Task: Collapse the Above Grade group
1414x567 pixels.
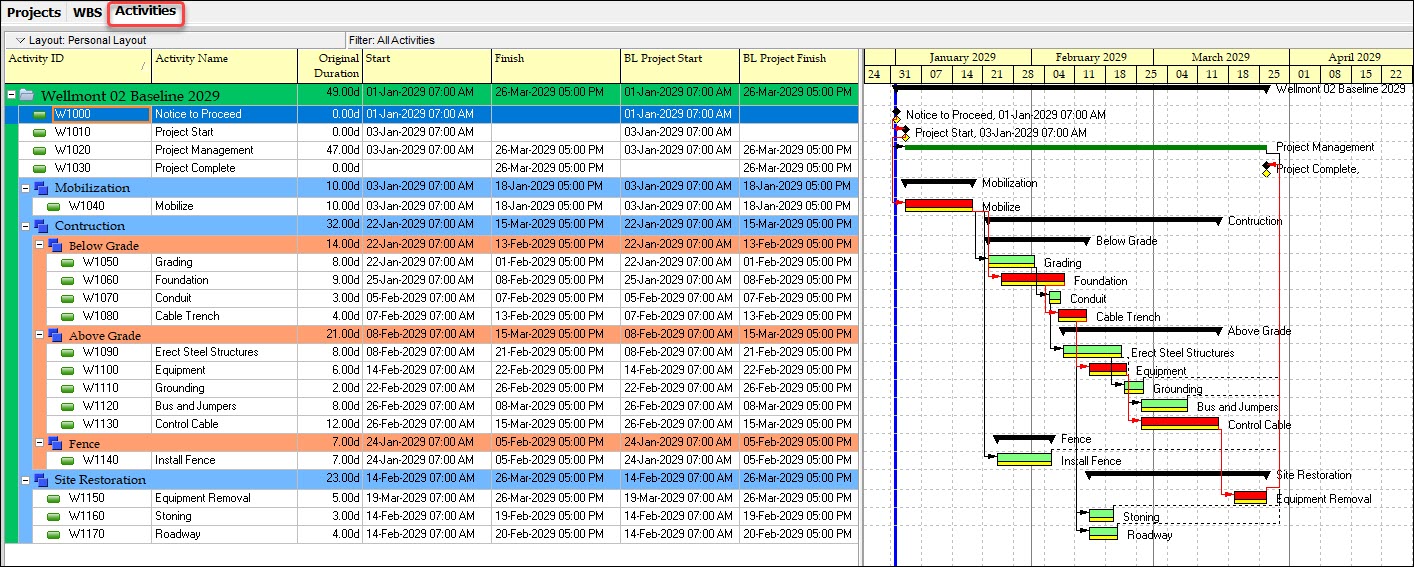Action: click(39, 336)
